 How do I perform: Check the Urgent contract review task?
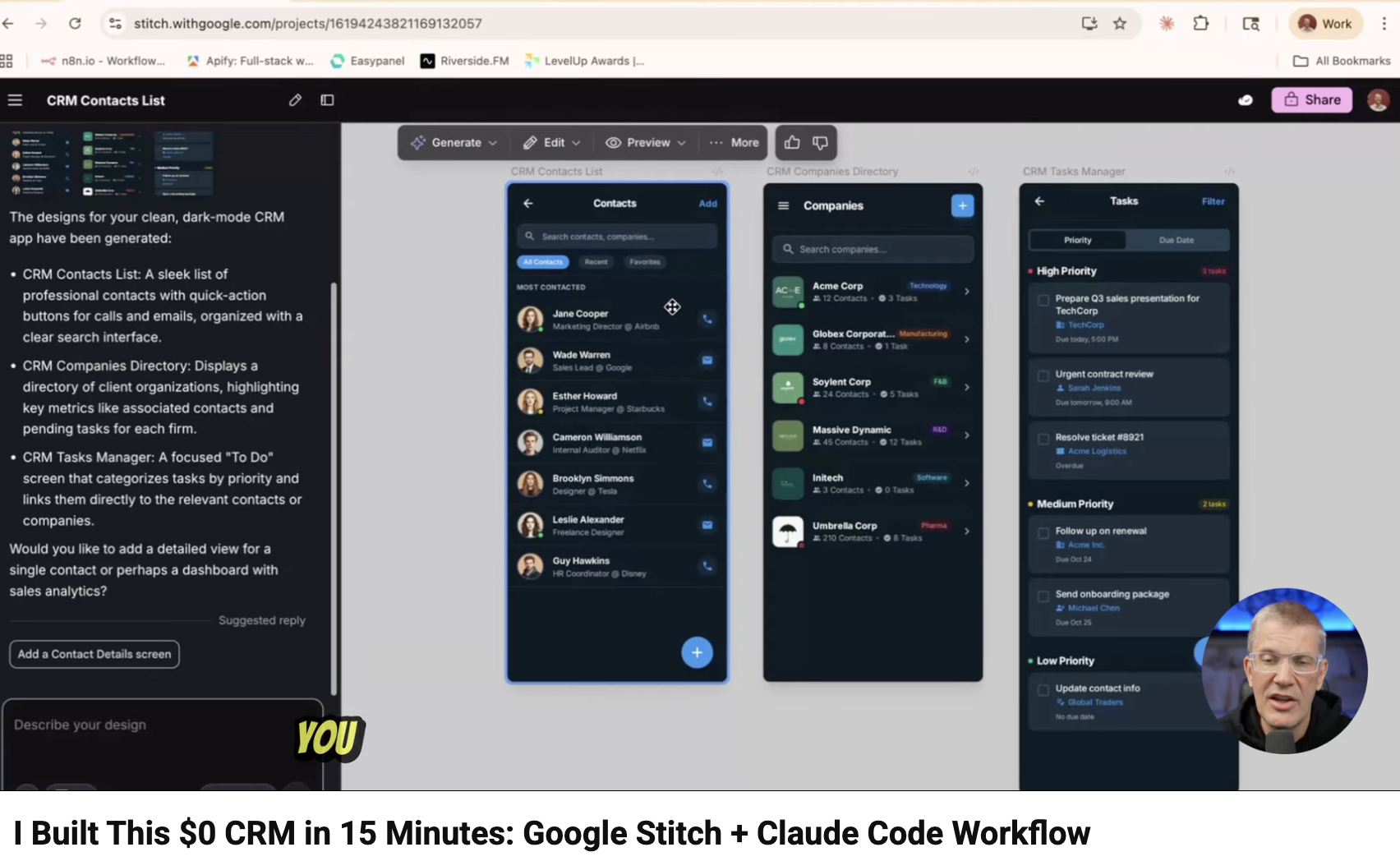[1043, 375]
